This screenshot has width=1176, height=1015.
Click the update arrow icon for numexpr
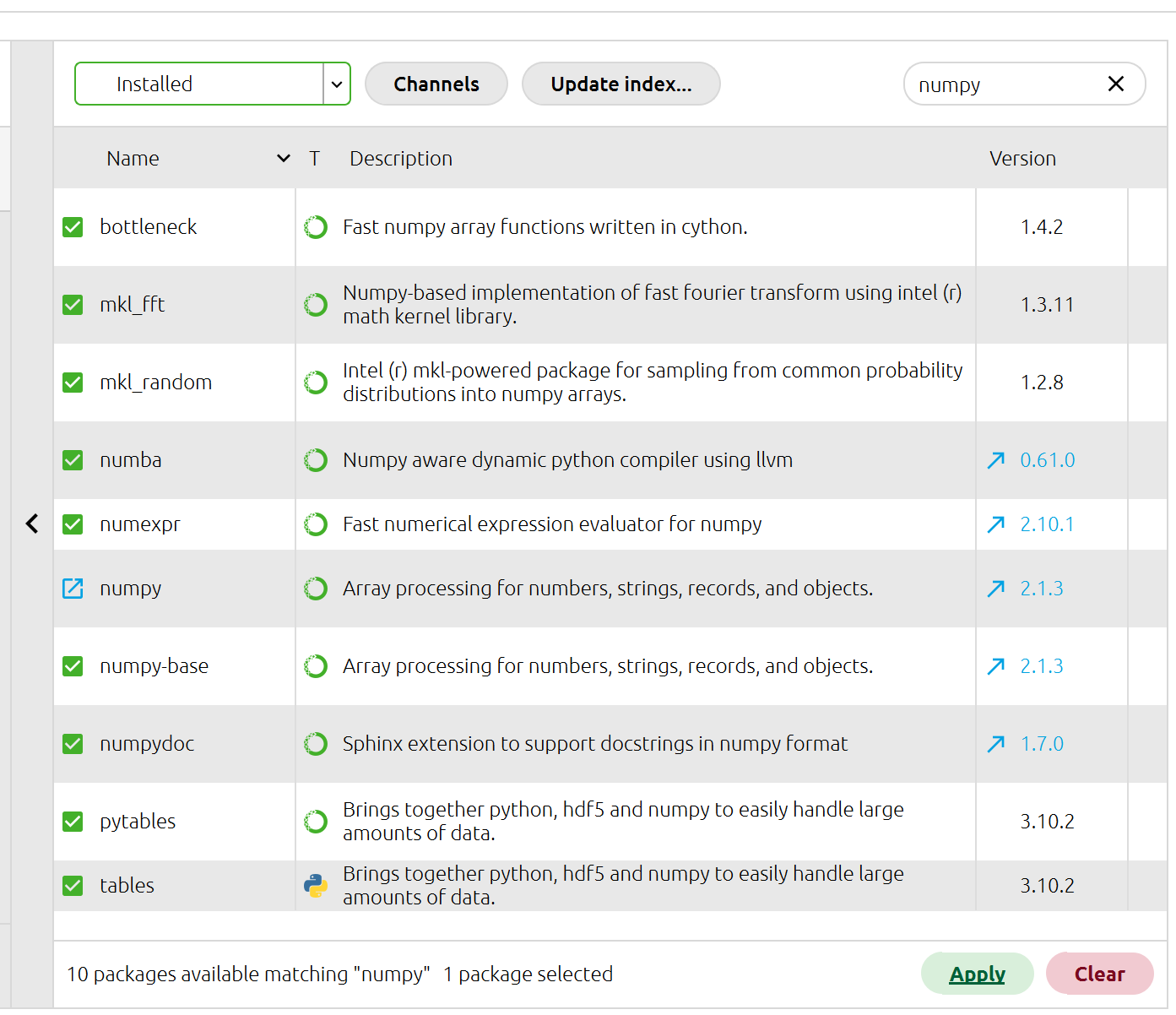pyautogui.click(x=996, y=524)
